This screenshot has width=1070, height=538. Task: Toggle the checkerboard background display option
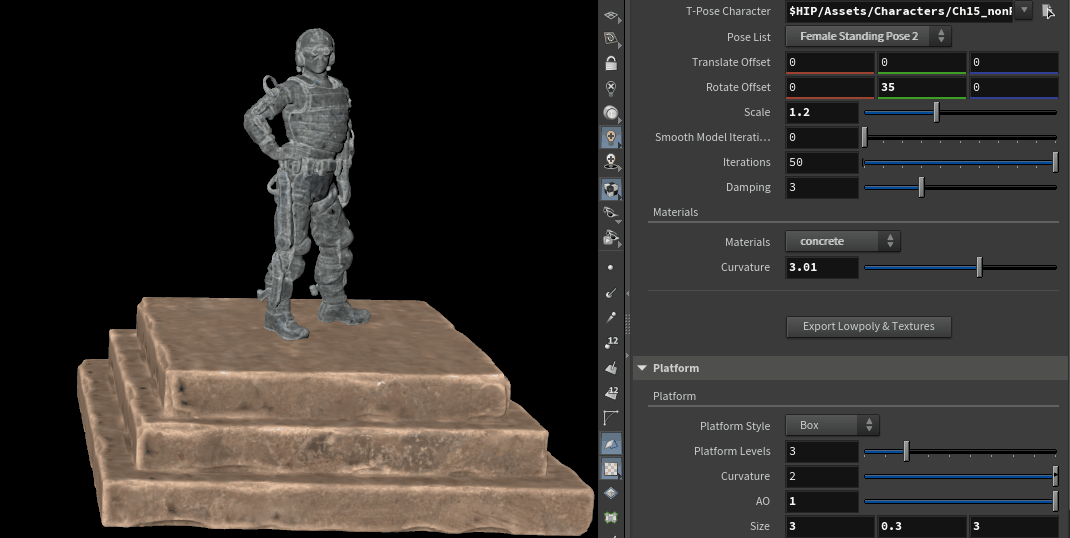(x=611, y=468)
